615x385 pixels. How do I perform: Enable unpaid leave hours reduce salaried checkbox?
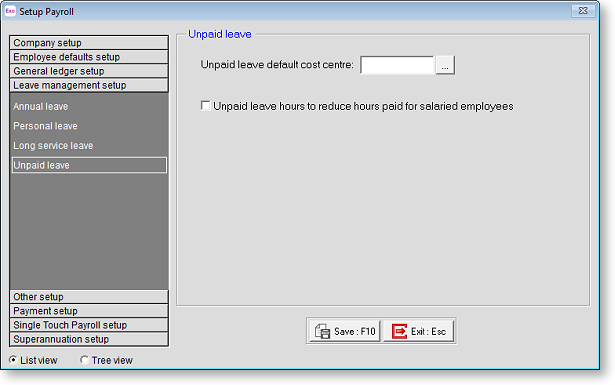[x=206, y=106]
